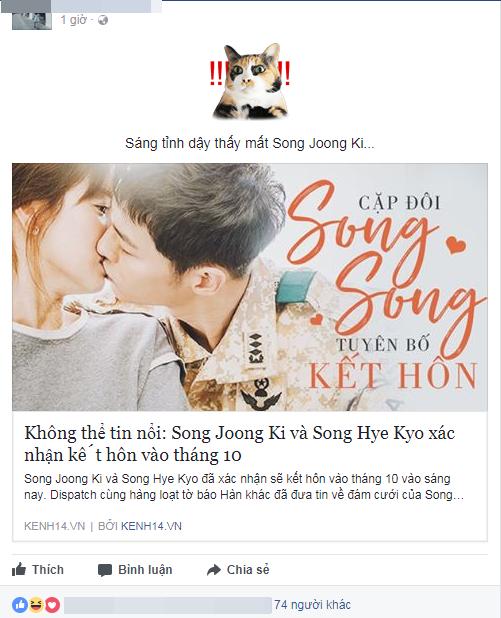Click the public globe privacy icon
Image resolution: width=501 pixels, height=618 pixels.
(103, 20)
